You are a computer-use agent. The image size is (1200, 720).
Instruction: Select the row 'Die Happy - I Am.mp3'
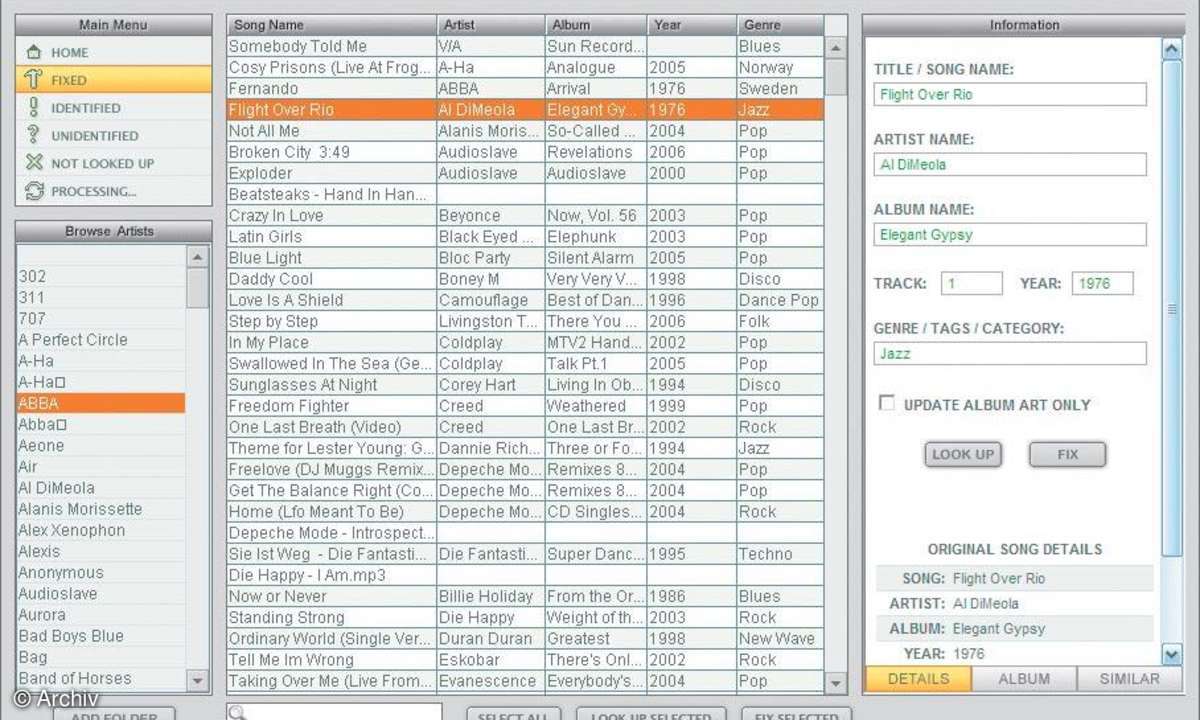[x=526, y=575]
